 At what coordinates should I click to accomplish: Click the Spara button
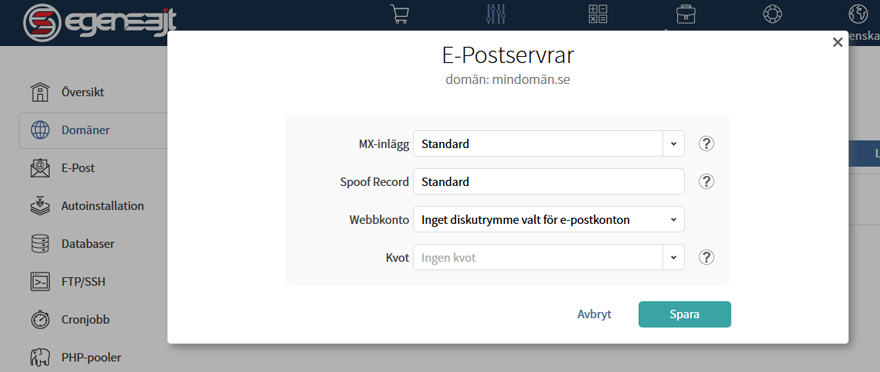(685, 314)
